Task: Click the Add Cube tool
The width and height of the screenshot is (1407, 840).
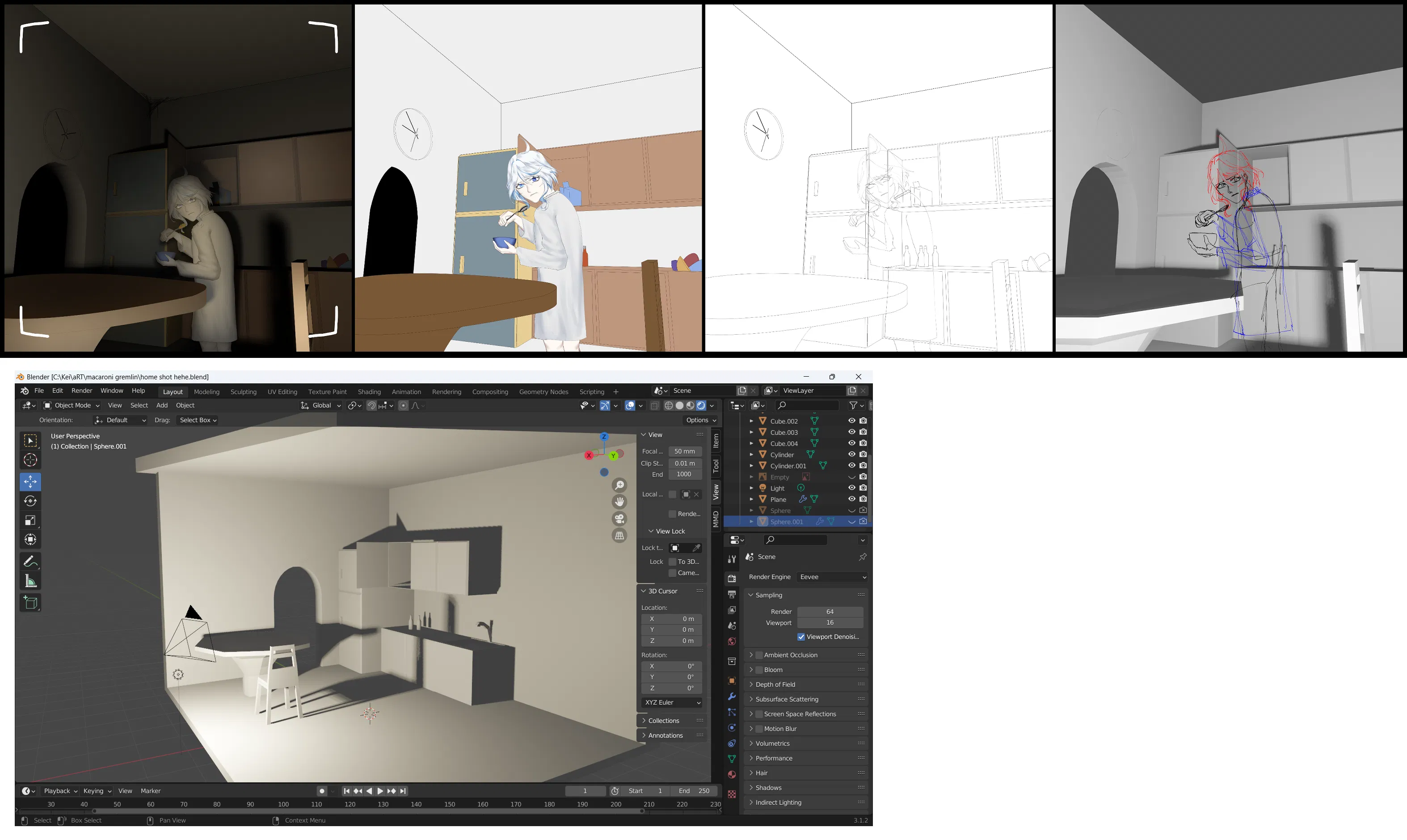Action: click(x=30, y=603)
